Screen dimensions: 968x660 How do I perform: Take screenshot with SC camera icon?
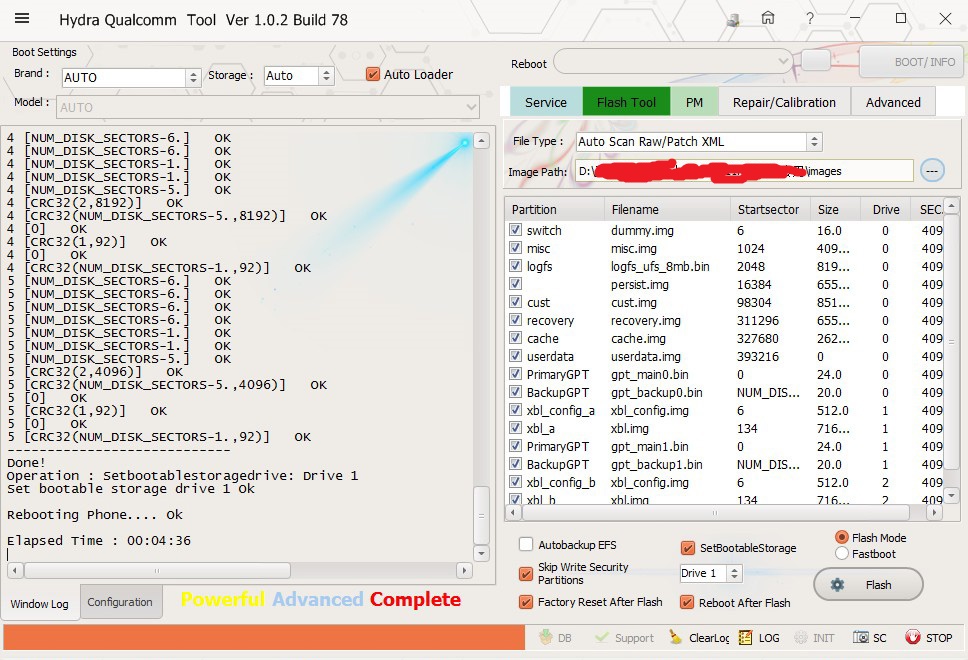click(x=861, y=637)
